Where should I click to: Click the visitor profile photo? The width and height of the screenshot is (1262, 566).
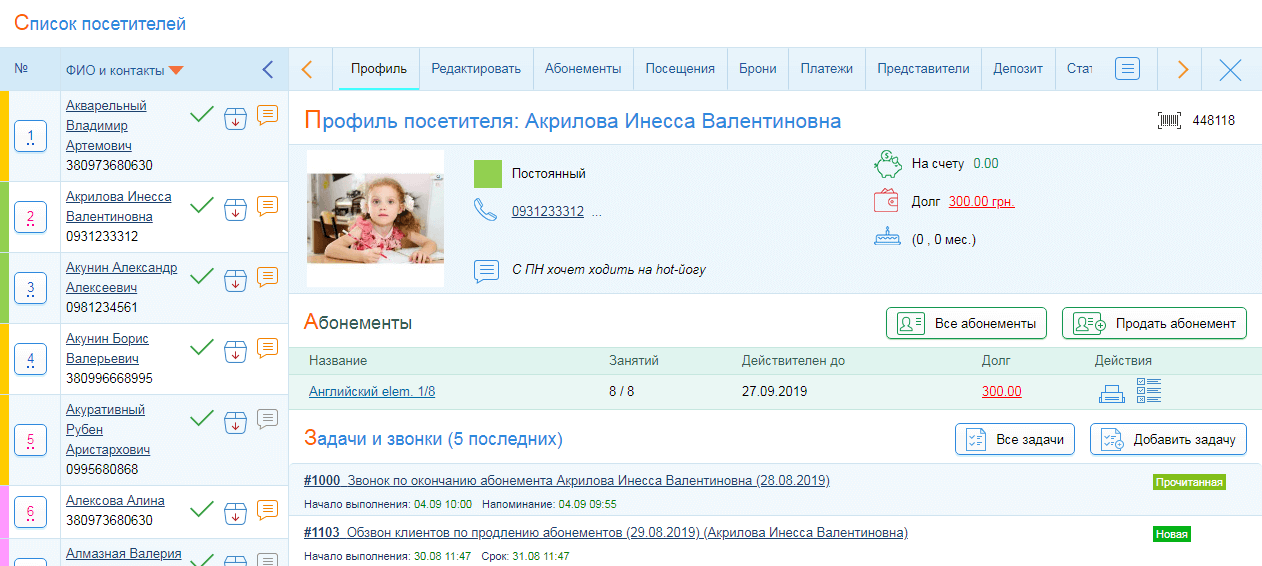click(375, 218)
